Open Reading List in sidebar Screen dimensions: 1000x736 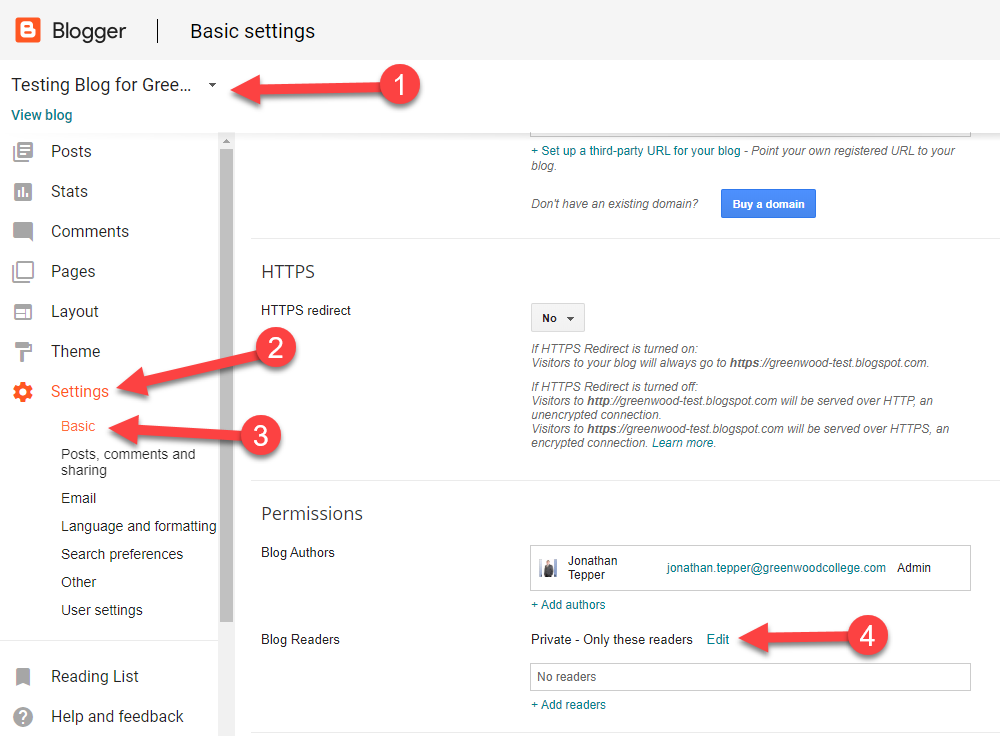[94, 677]
